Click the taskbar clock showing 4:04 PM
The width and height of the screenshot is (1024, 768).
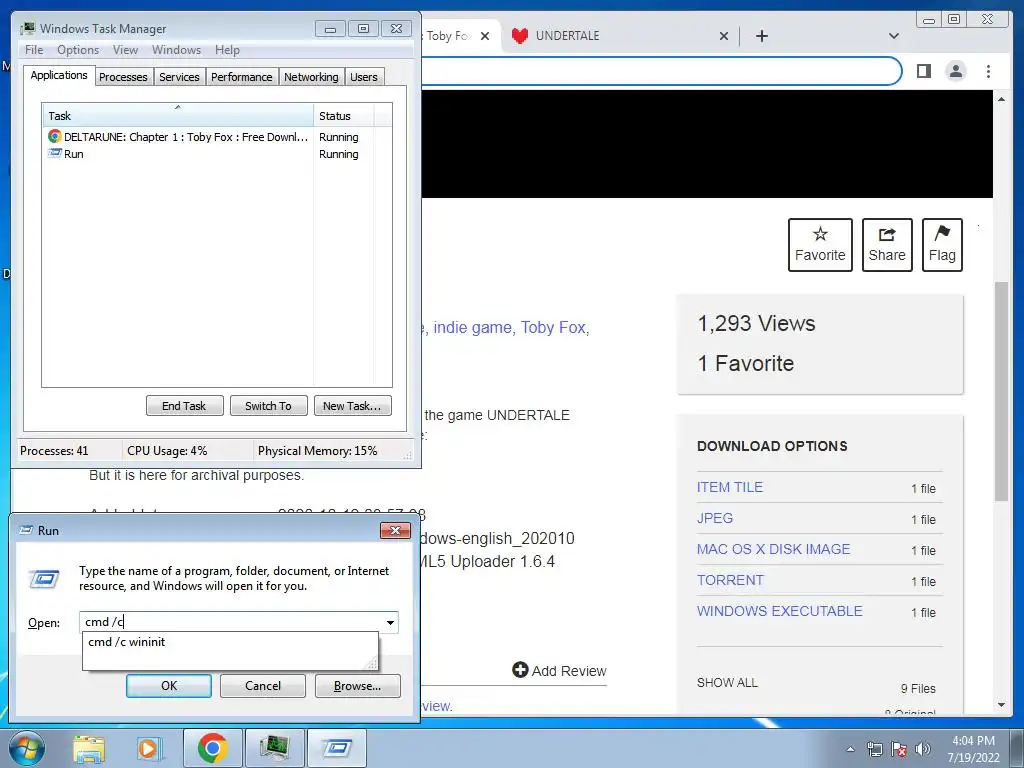point(973,749)
